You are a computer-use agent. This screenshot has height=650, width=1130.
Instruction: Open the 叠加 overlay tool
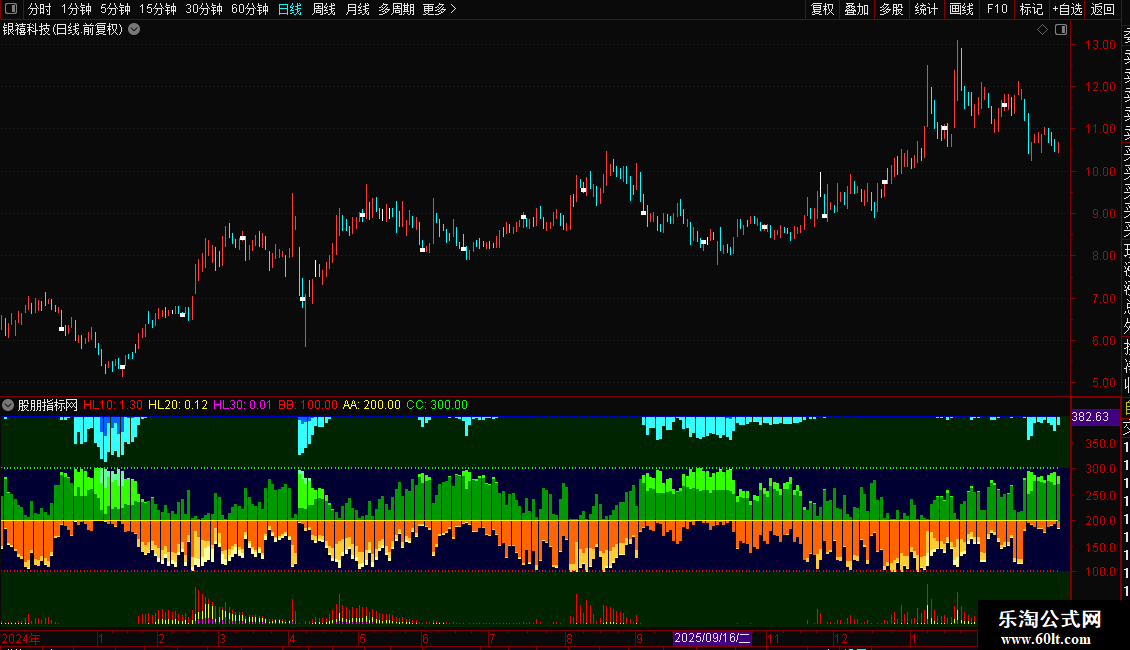(x=856, y=9)
